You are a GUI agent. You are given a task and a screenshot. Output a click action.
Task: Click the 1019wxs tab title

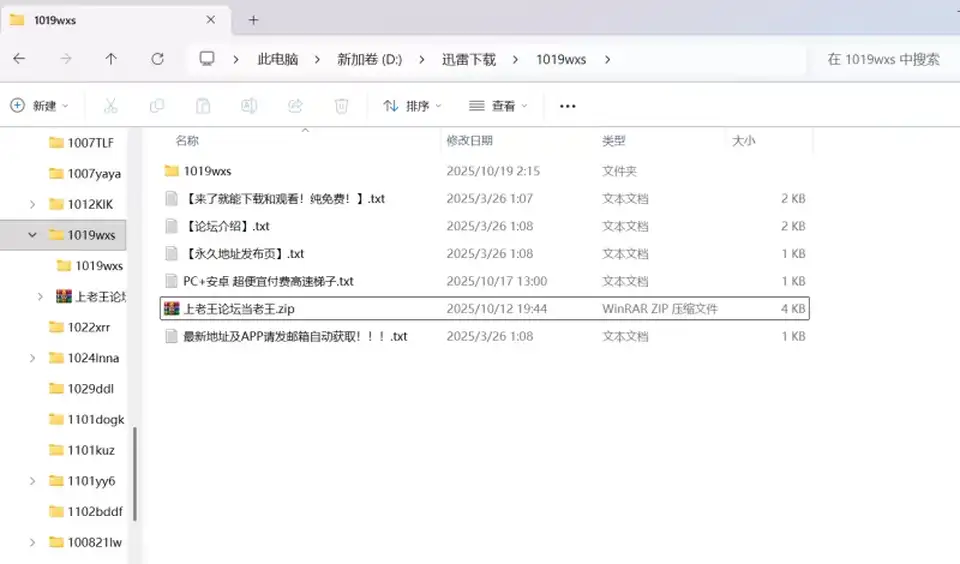point(55,20)
